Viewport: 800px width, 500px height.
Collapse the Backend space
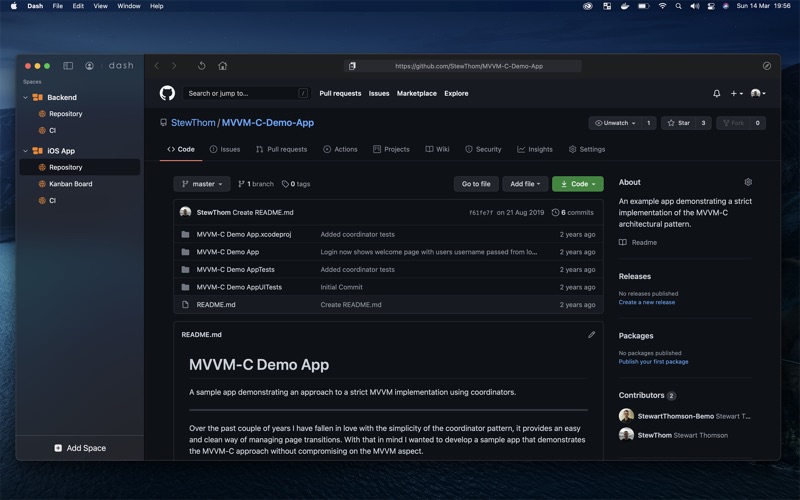[26, 97]
